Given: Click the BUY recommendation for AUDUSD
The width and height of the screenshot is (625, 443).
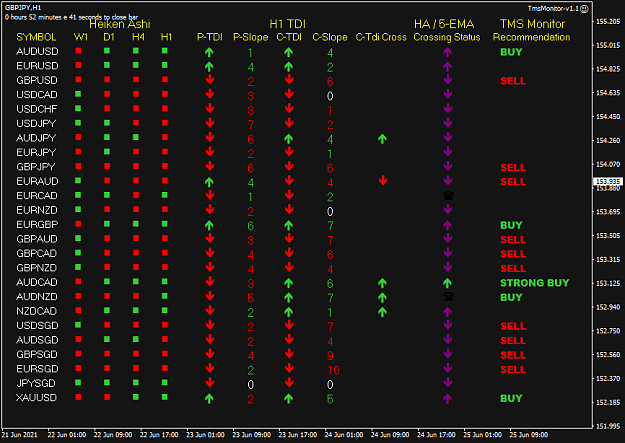Looking at the screenshot, I should pyautogui.click(x=511, y=52).
